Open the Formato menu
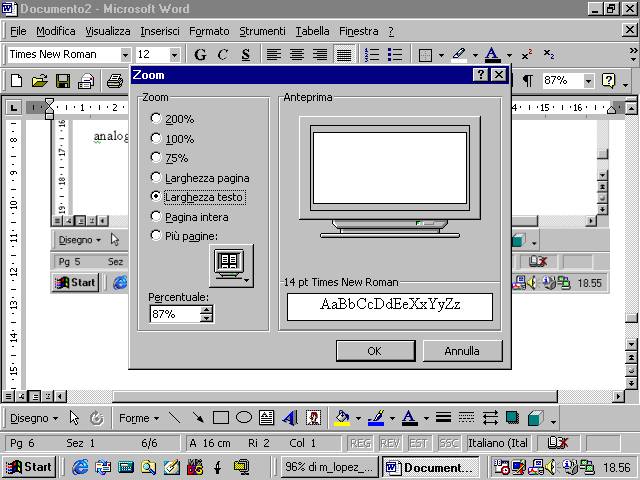The height and width of the screenshot is (480, 640). [209, 31]
